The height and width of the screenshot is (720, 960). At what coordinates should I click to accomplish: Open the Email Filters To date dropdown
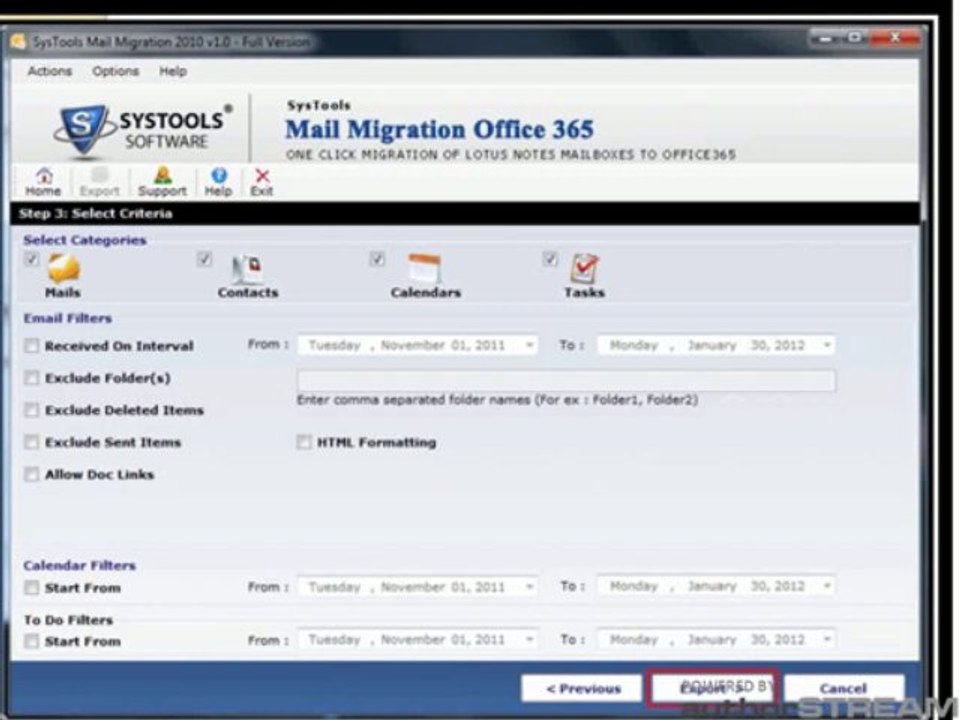pyautogui.click(x=827, y=345)
